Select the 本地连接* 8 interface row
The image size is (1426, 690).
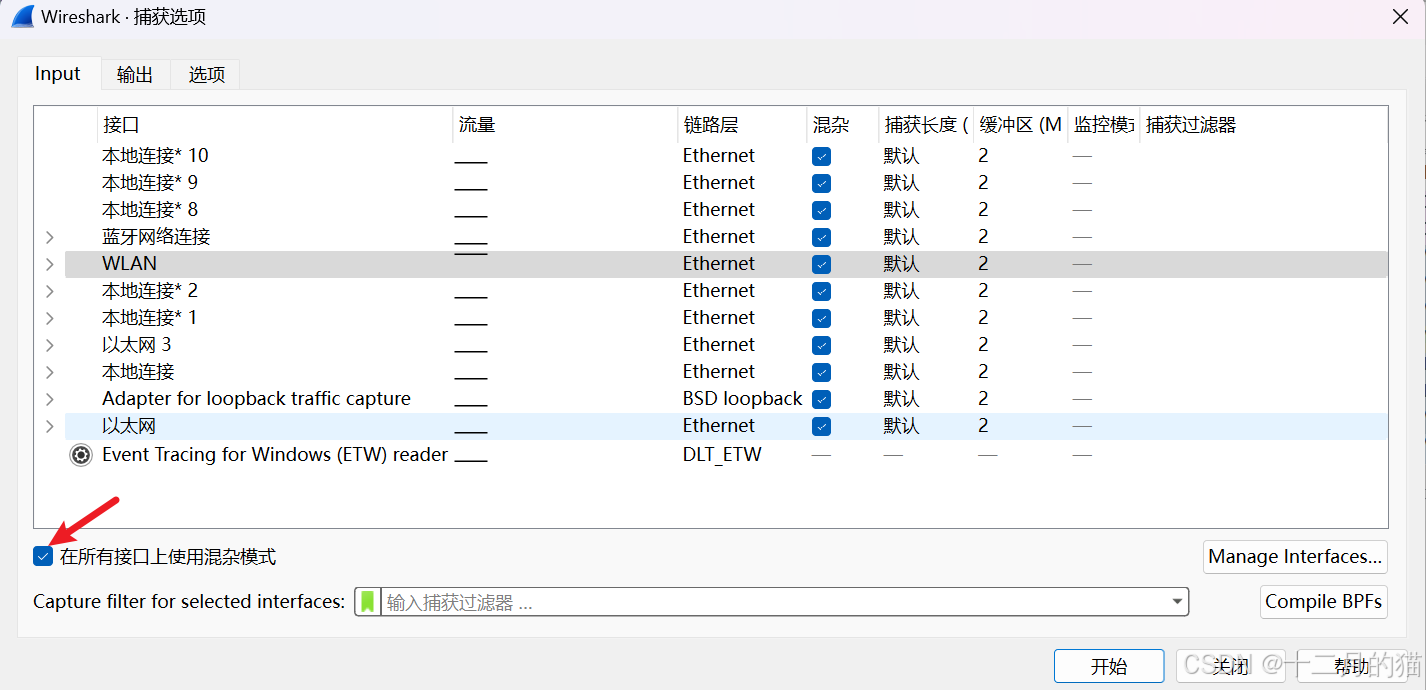[726, 210]
